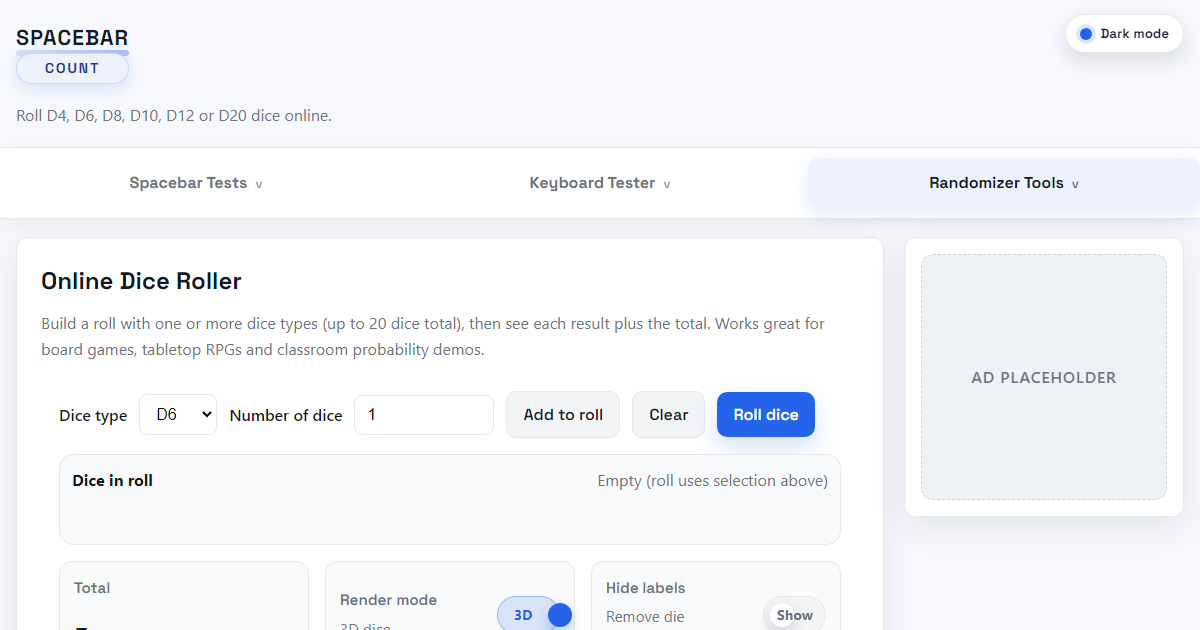Click 'Roll D4, D6, D8' tagline text

tap(174, 116)
